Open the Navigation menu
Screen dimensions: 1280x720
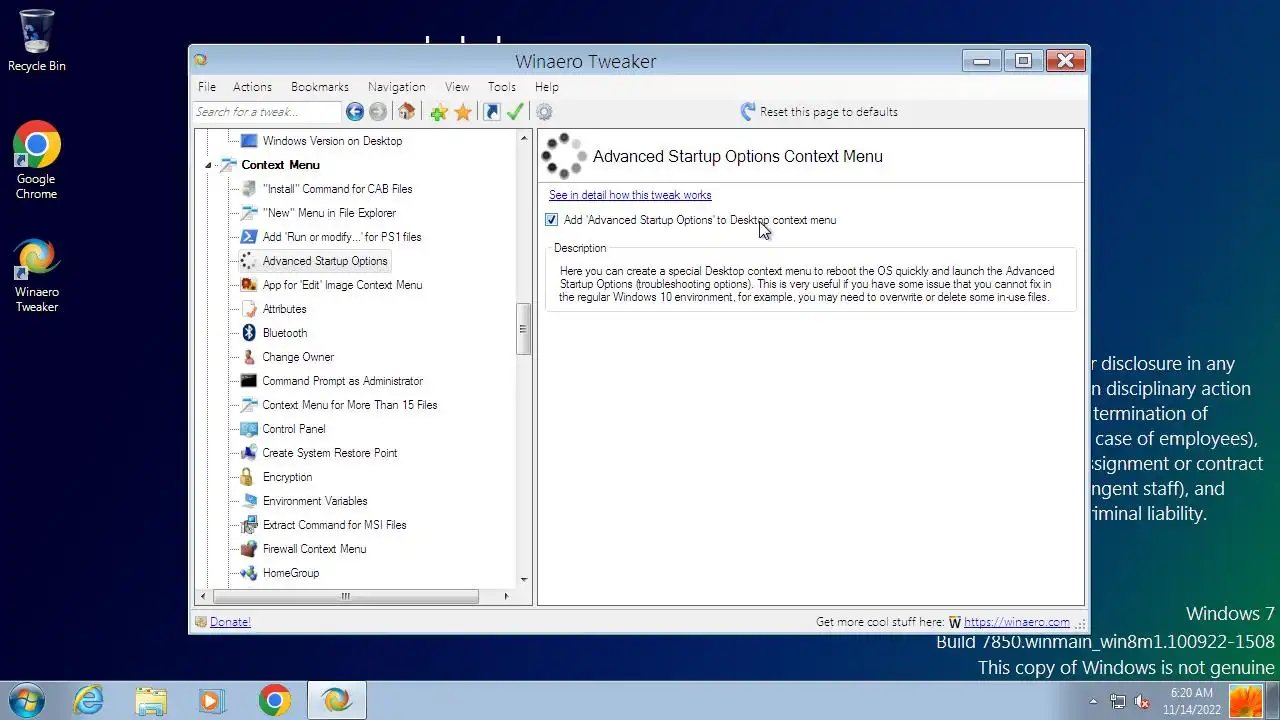[x=396, y=87]
